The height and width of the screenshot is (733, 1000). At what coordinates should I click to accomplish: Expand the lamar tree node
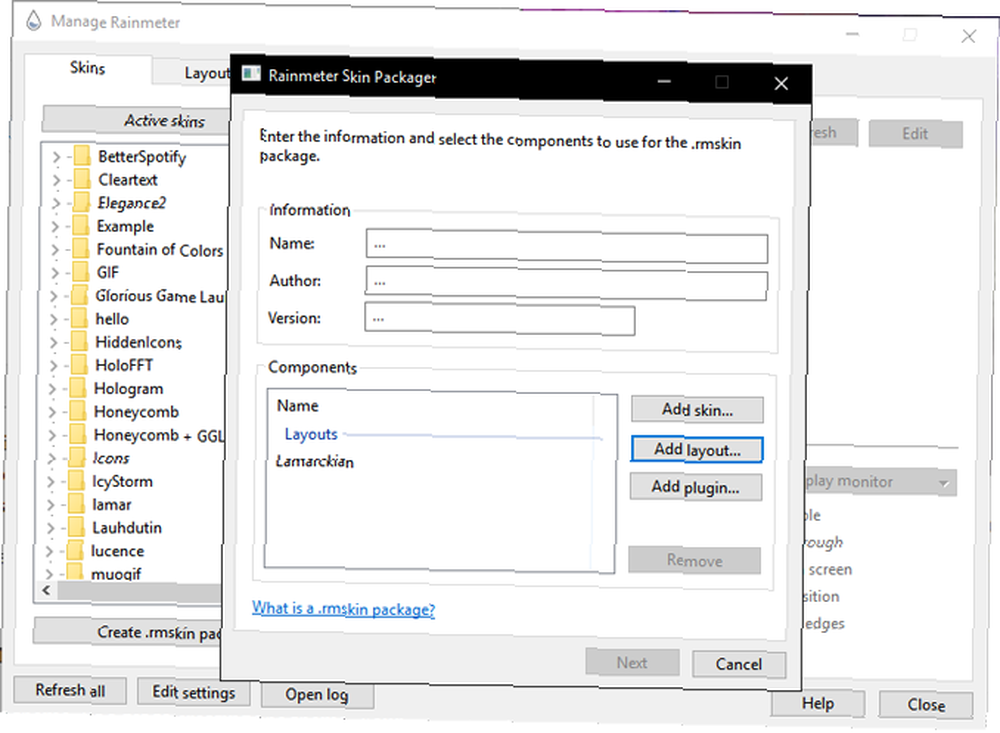point(52,505)
